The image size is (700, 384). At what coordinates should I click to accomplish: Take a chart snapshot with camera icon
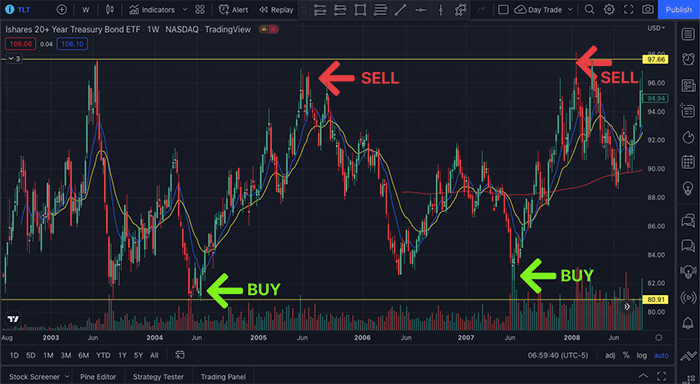pyautogui.click(x=648, y=9)
